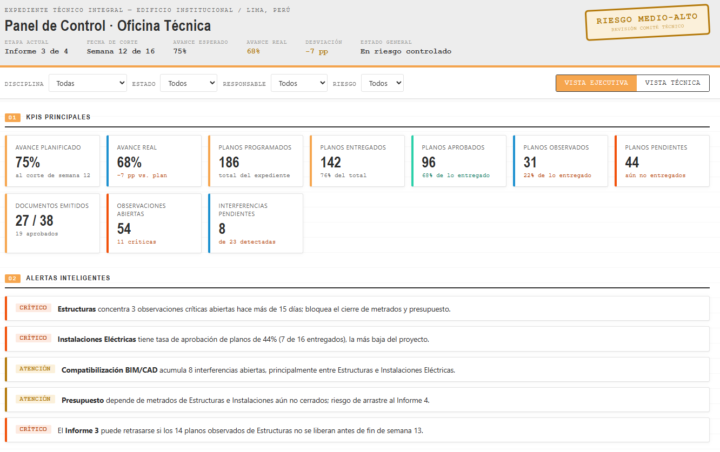
Task: Click the 'Semana 12 de 16' cutoff value
Action: [121, 51]
